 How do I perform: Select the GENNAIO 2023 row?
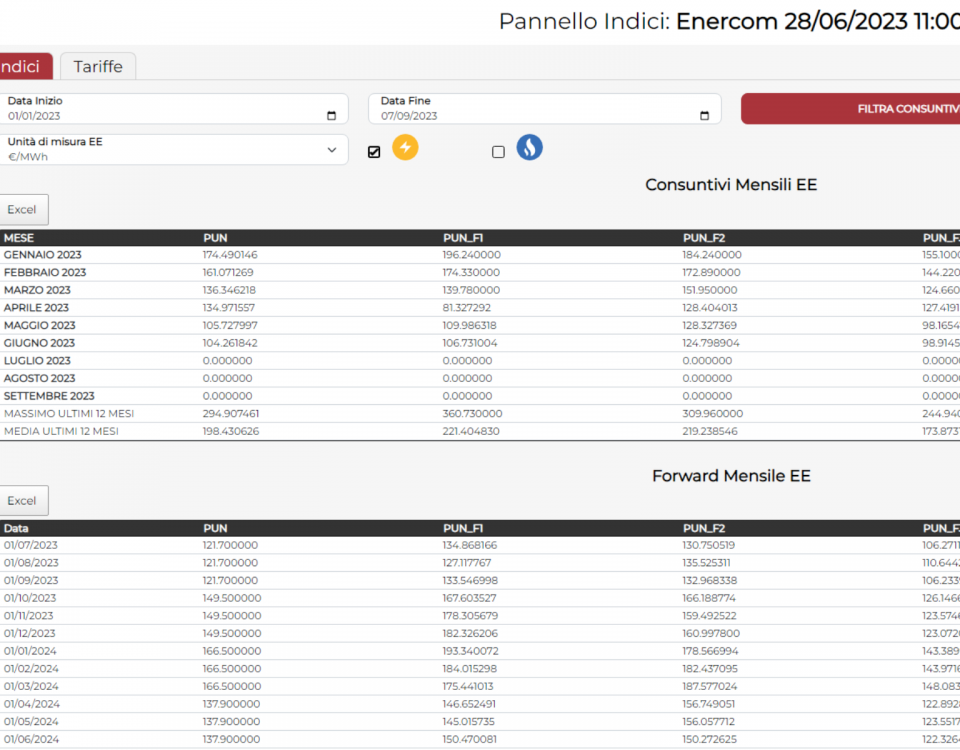coord(43,255)
